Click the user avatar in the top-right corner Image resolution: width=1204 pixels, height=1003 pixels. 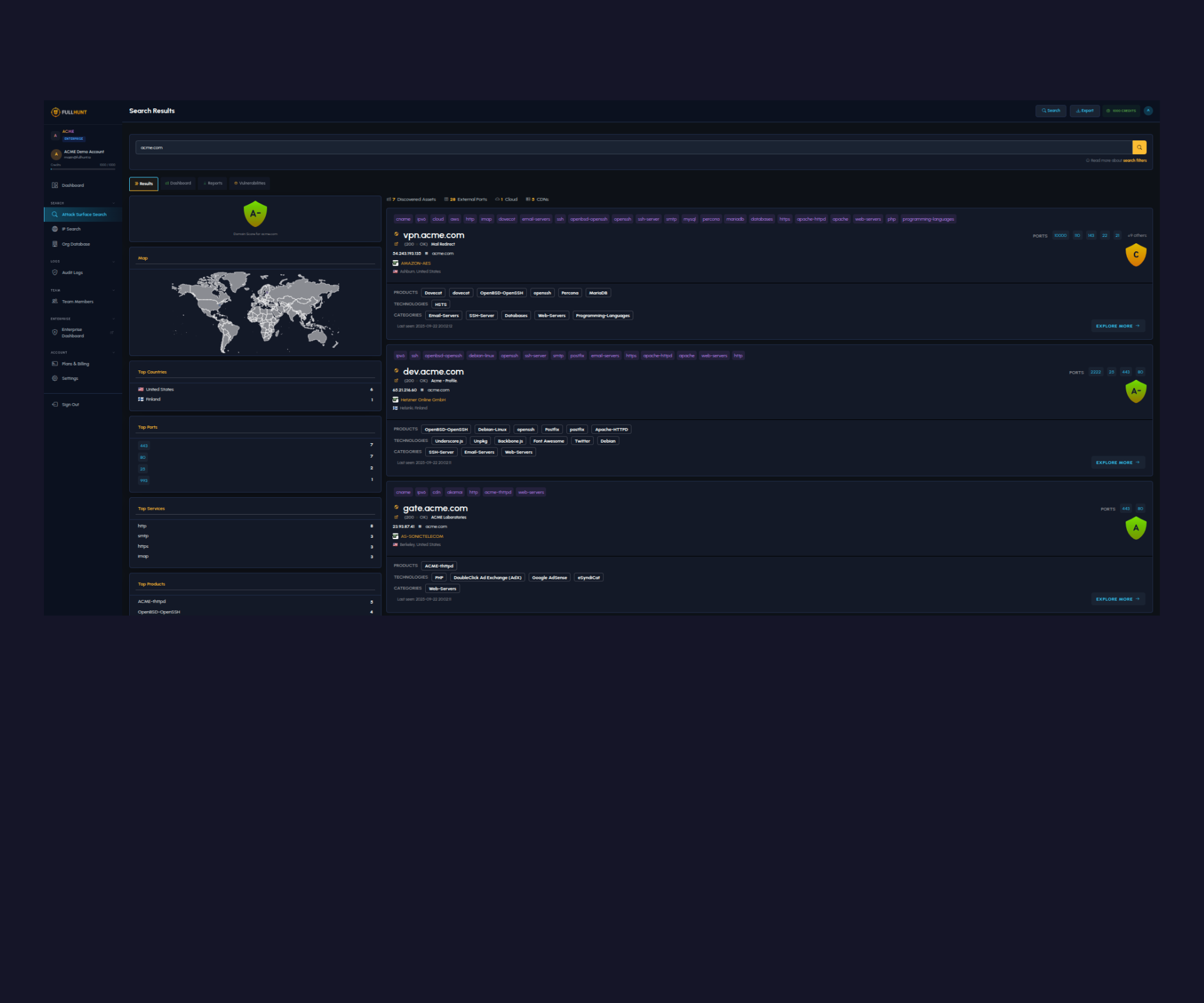click(1148, 110)
